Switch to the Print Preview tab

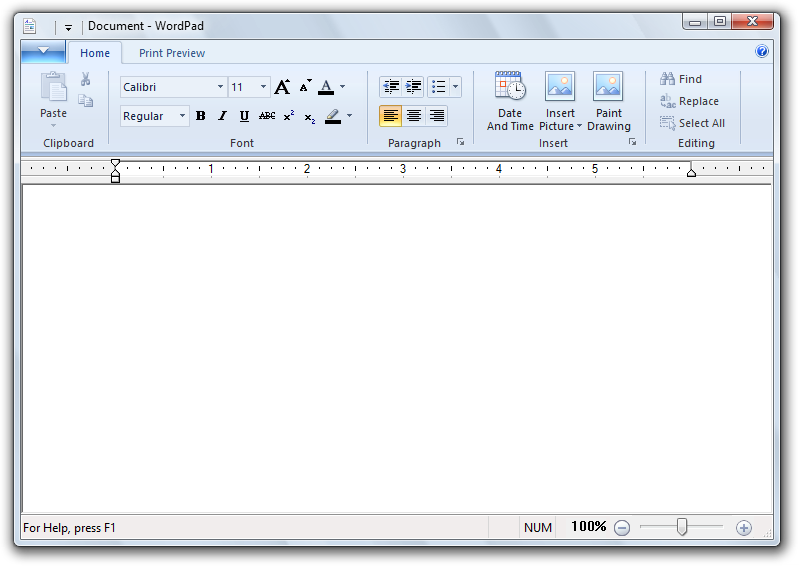click(172, 53)
